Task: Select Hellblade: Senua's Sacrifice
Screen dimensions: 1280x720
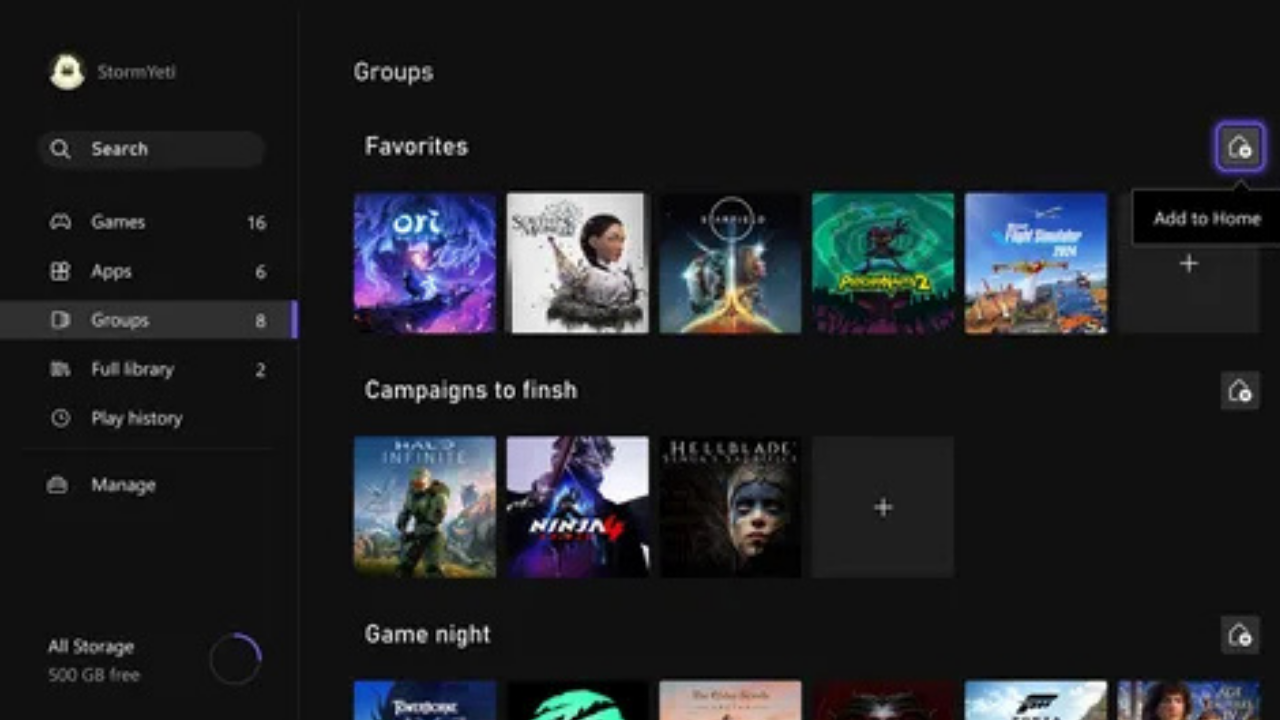Action: coord(730,507)
